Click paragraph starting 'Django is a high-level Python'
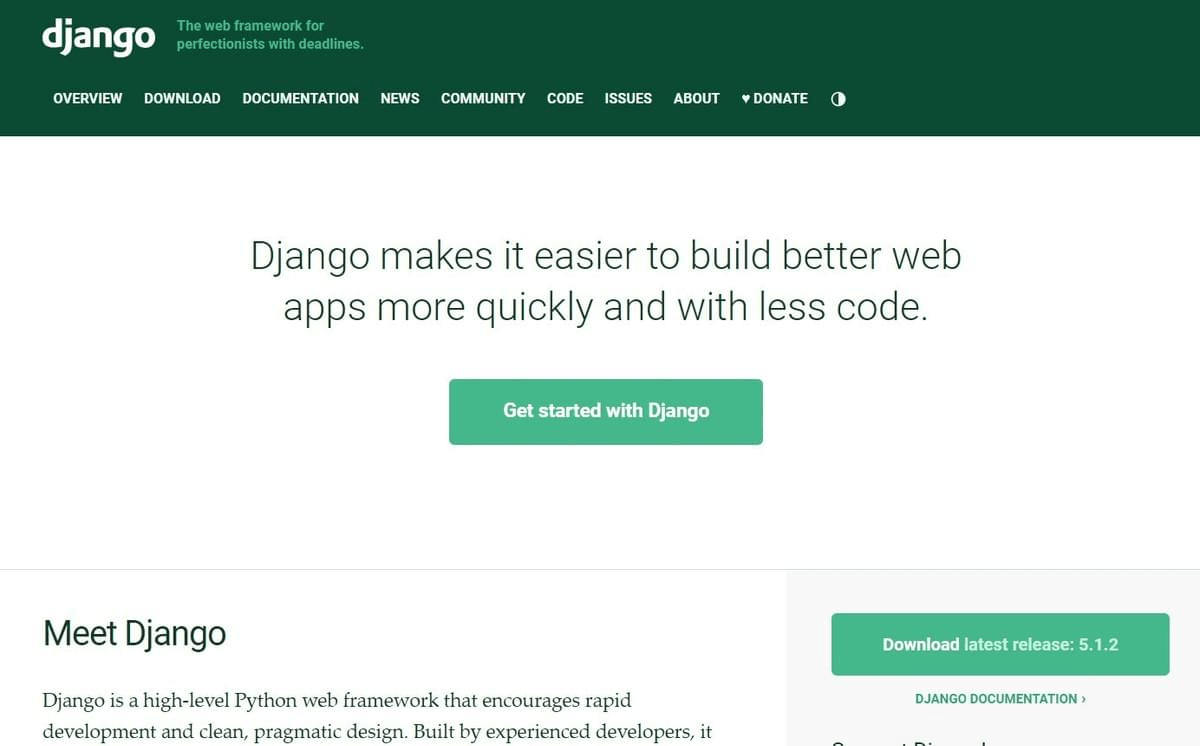The width and height of the screenshot is (1200, 746). (x=378, y=715)
